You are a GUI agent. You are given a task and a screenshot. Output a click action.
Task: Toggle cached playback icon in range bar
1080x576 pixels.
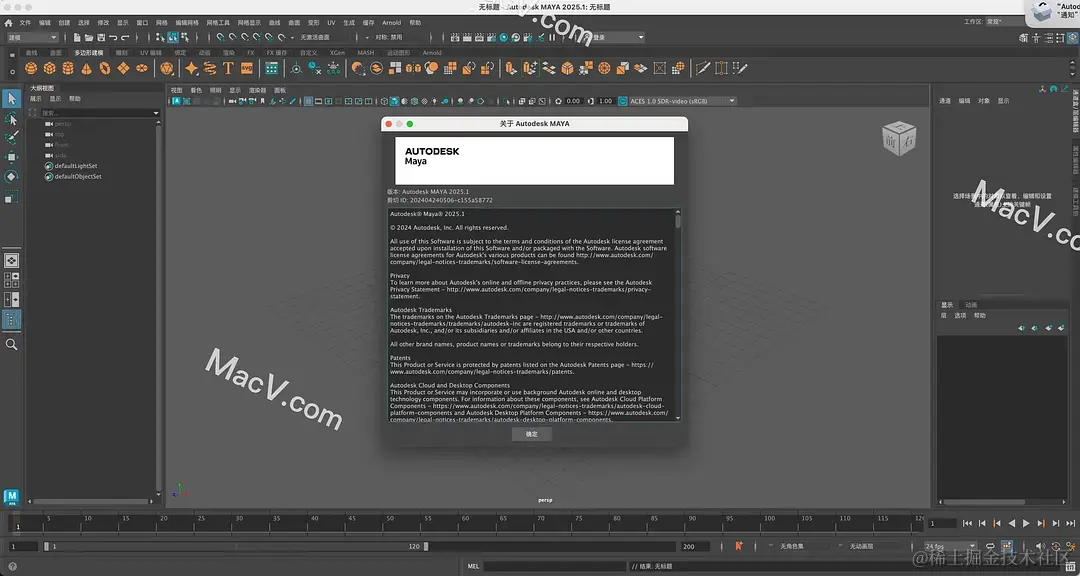[1006, 546]
